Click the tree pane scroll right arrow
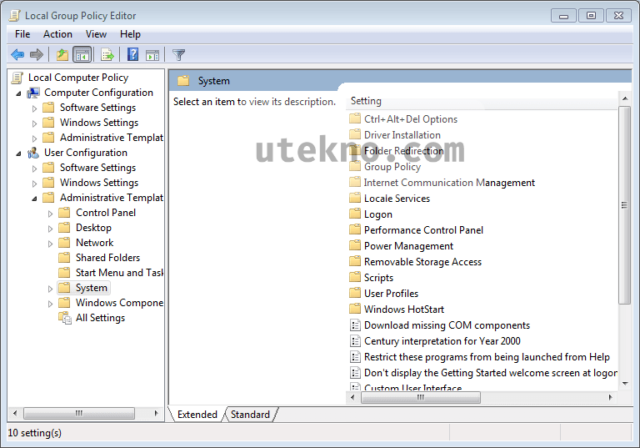This screenshot has width=640, height=448. coord(156,413)
